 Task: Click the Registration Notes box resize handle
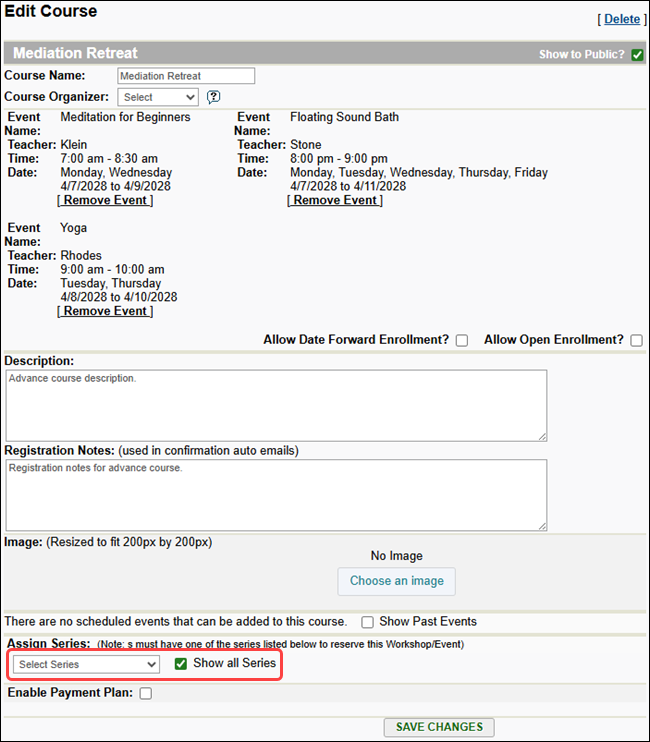542,526
